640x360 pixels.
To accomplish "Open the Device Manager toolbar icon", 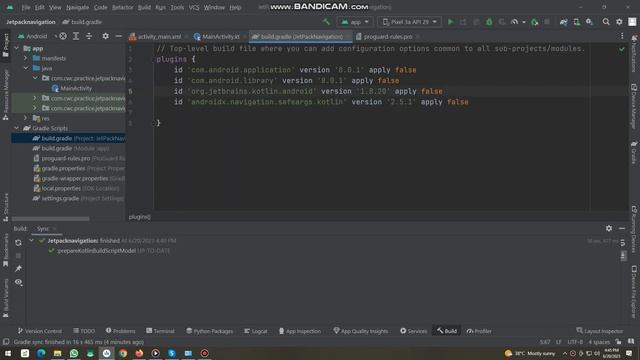I will point(577,22).
